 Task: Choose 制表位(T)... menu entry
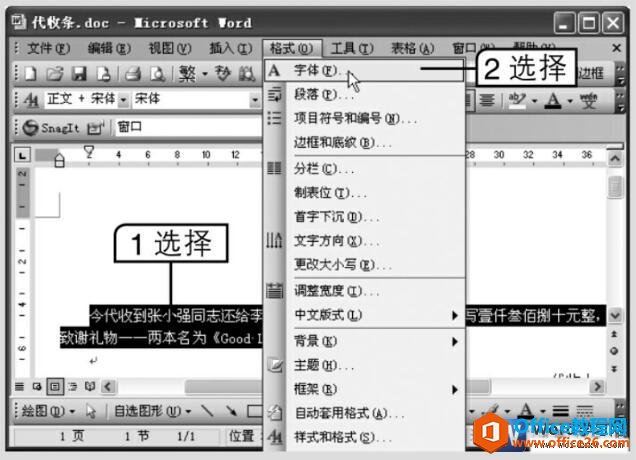coord(364,193)
